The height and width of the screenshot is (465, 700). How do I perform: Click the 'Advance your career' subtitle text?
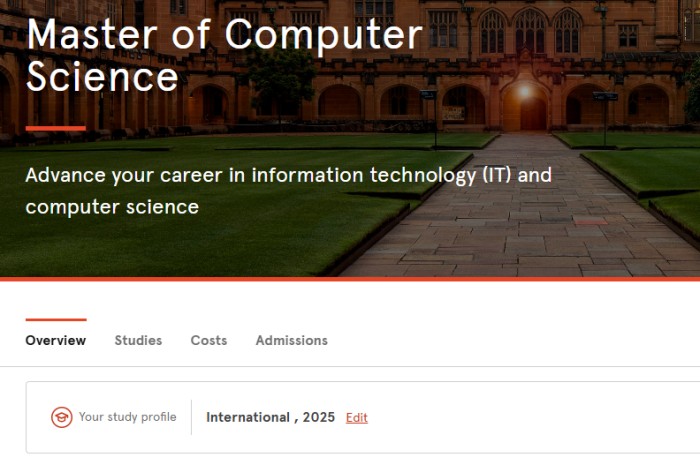pyautogui.click(x=288, y=191)
